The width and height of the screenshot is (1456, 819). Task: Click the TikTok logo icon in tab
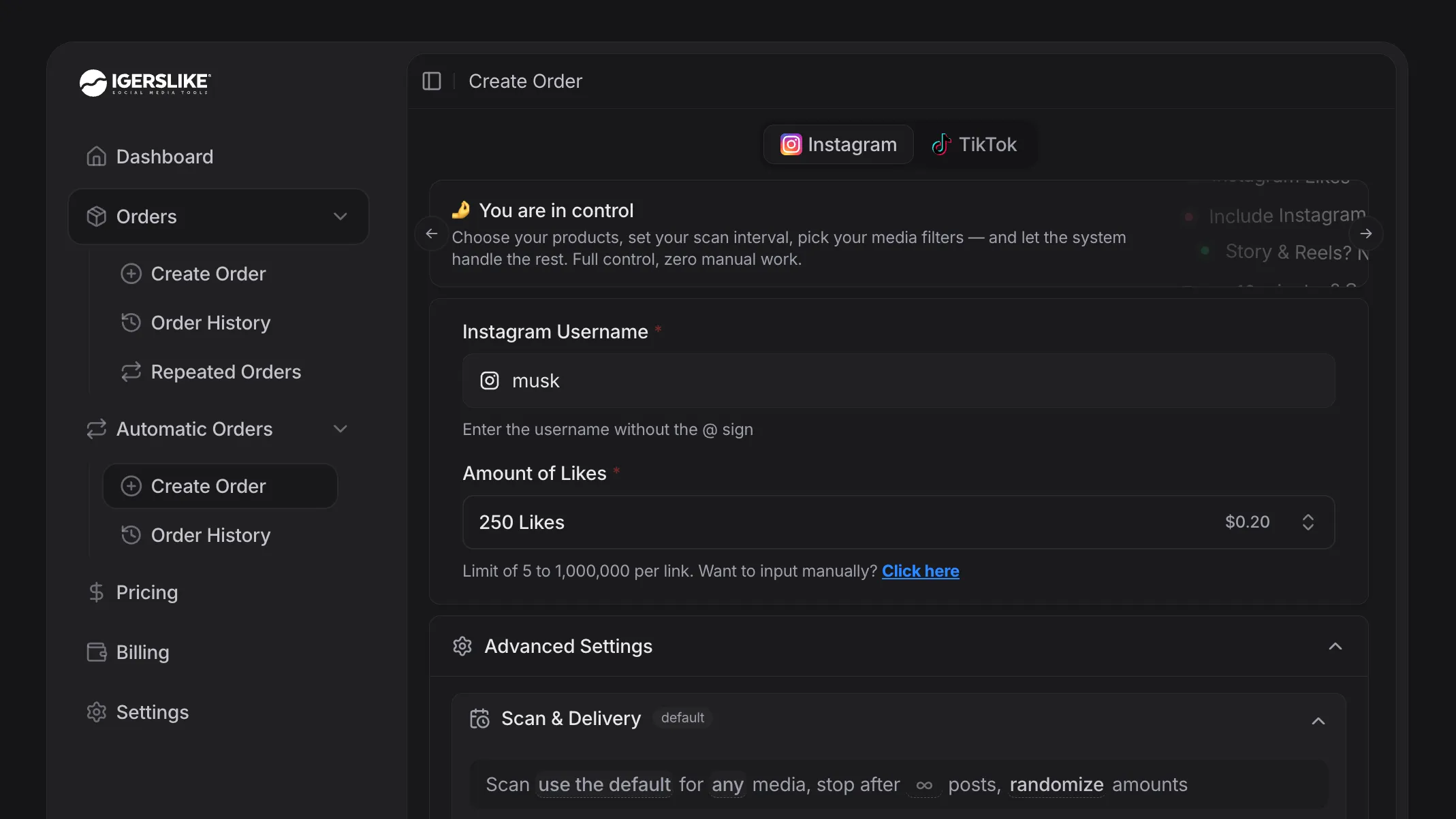(x=941, y=144)
